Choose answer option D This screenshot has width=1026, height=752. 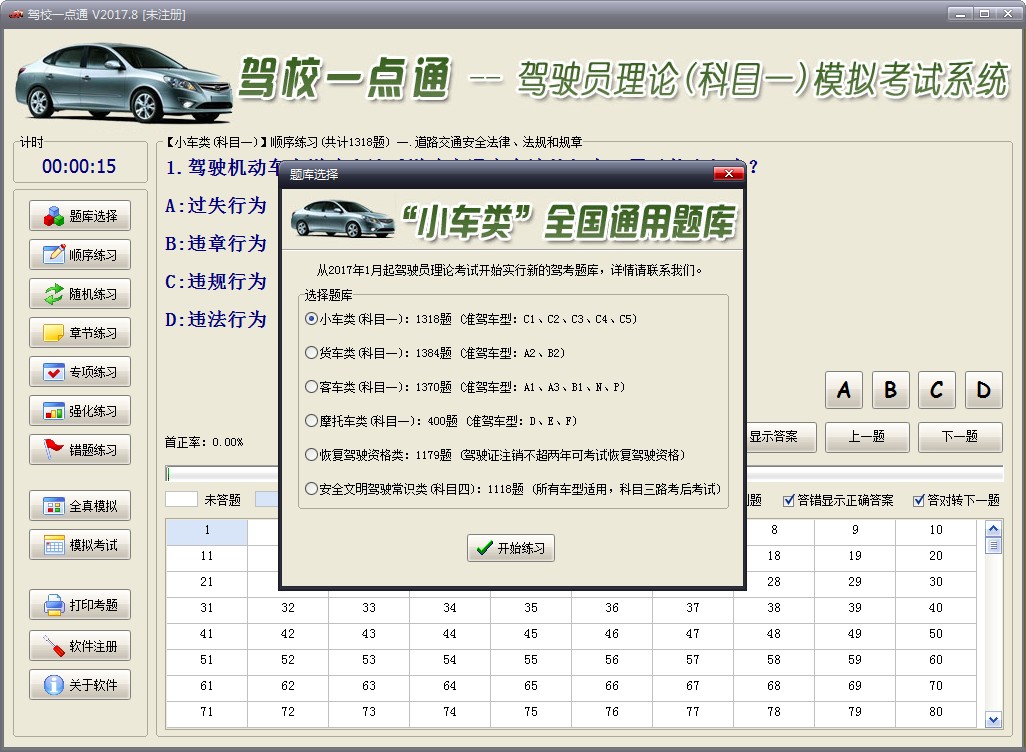click(983, 391)
